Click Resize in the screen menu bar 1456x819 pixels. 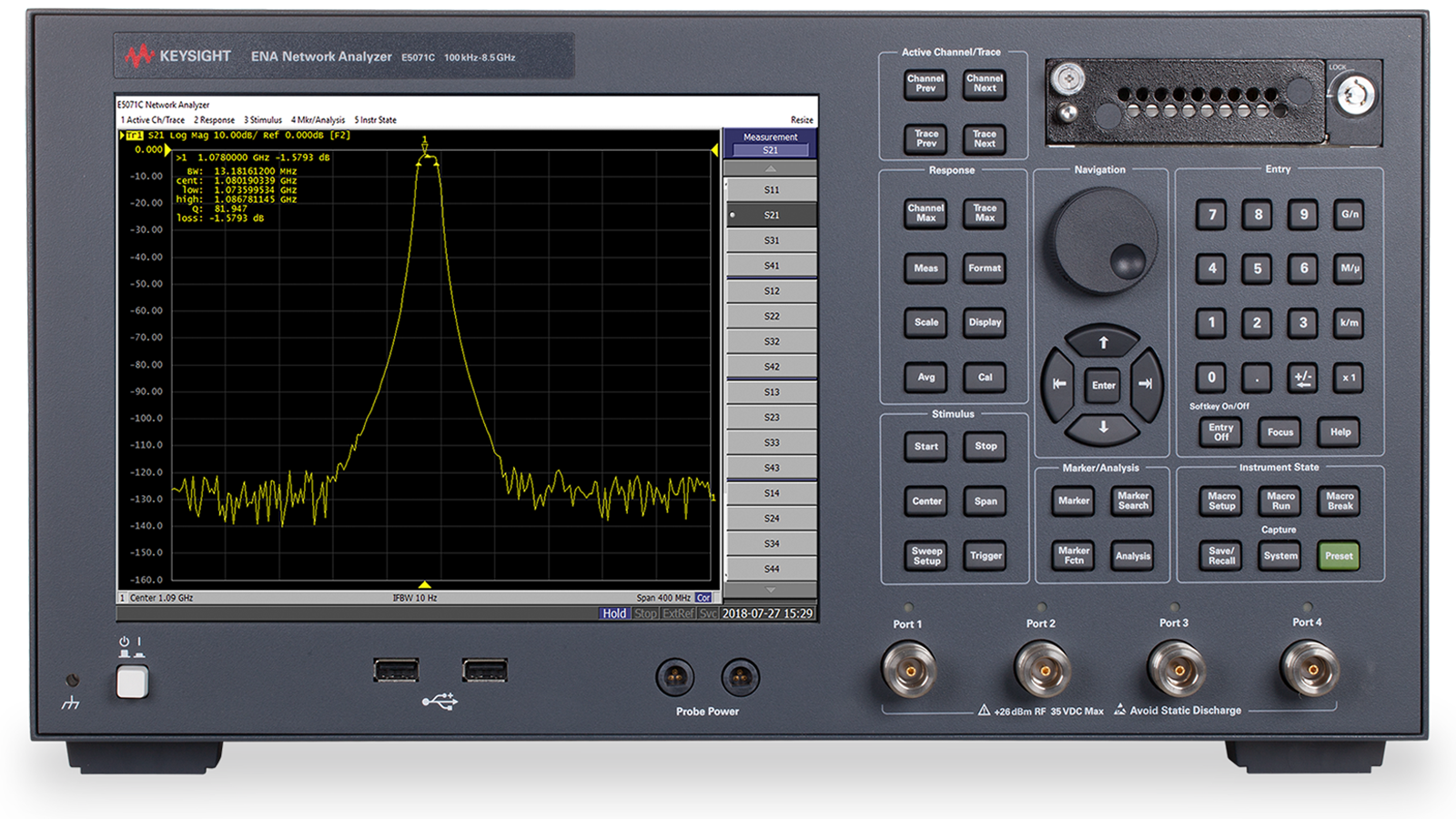click(801, 120)
